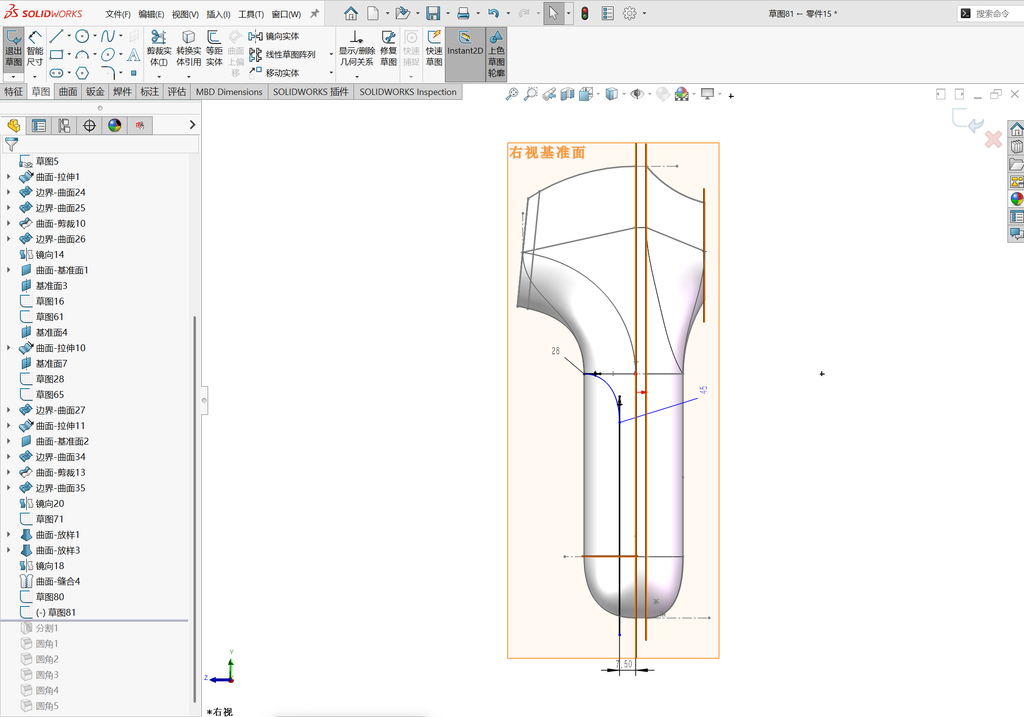Switch to SOLIDWORKS Inspection tab
This screenshot has height=717, width=1024.
408,92
